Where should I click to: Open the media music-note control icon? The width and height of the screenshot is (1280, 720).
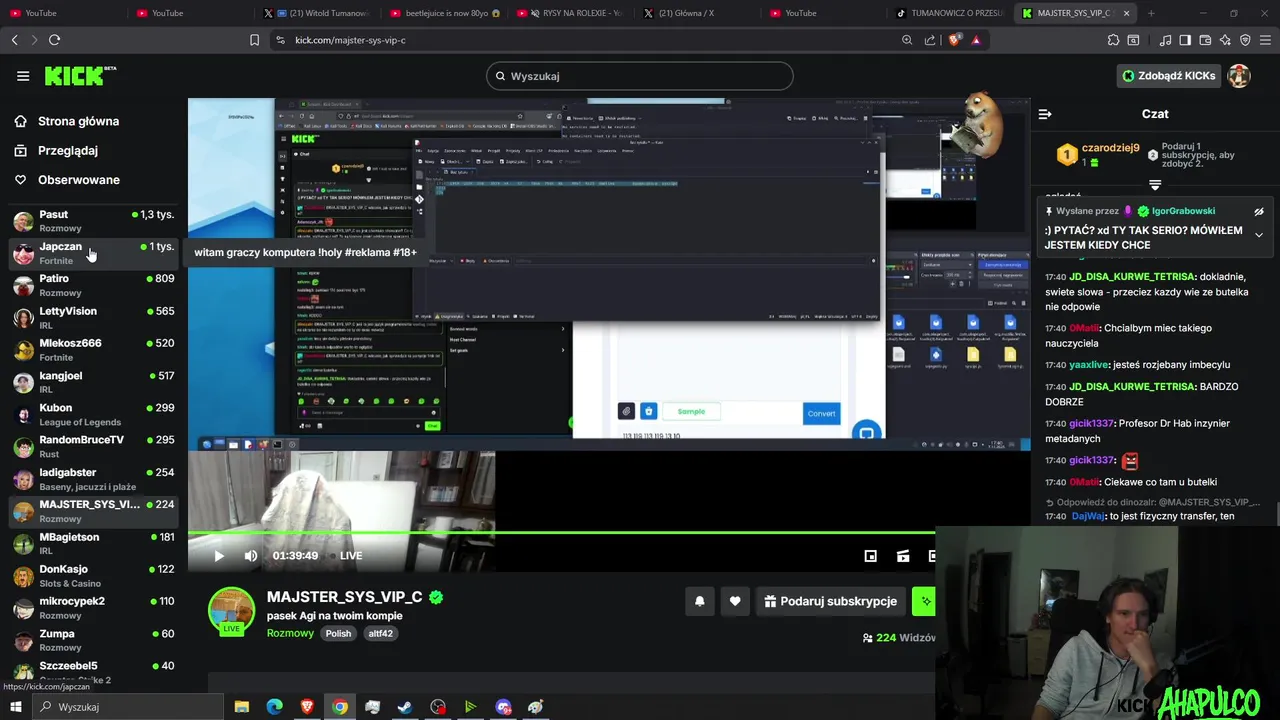[x=1165, y=40]
